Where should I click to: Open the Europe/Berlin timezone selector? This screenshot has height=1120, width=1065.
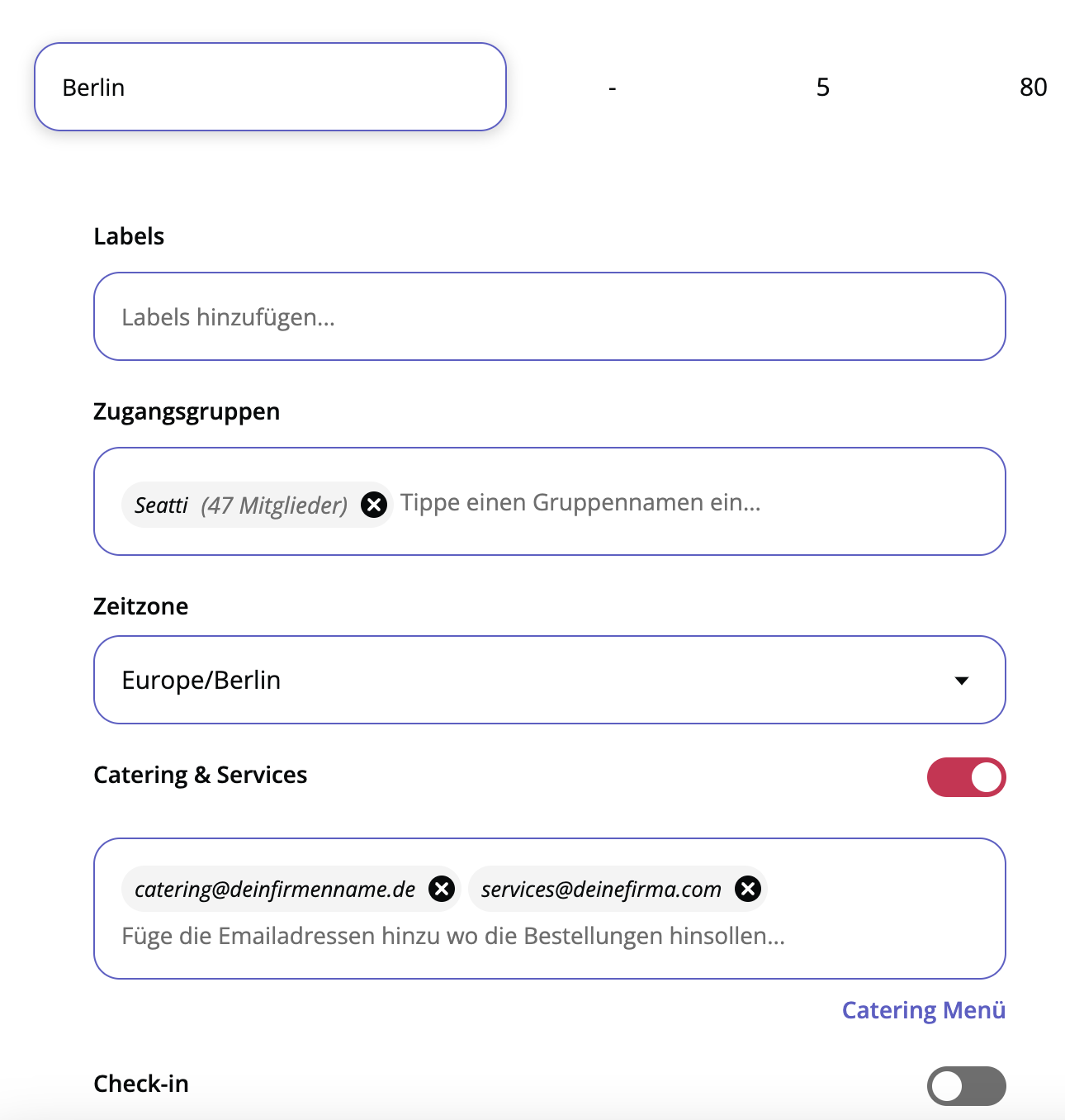pyautogui.click(x=528, y=680)
